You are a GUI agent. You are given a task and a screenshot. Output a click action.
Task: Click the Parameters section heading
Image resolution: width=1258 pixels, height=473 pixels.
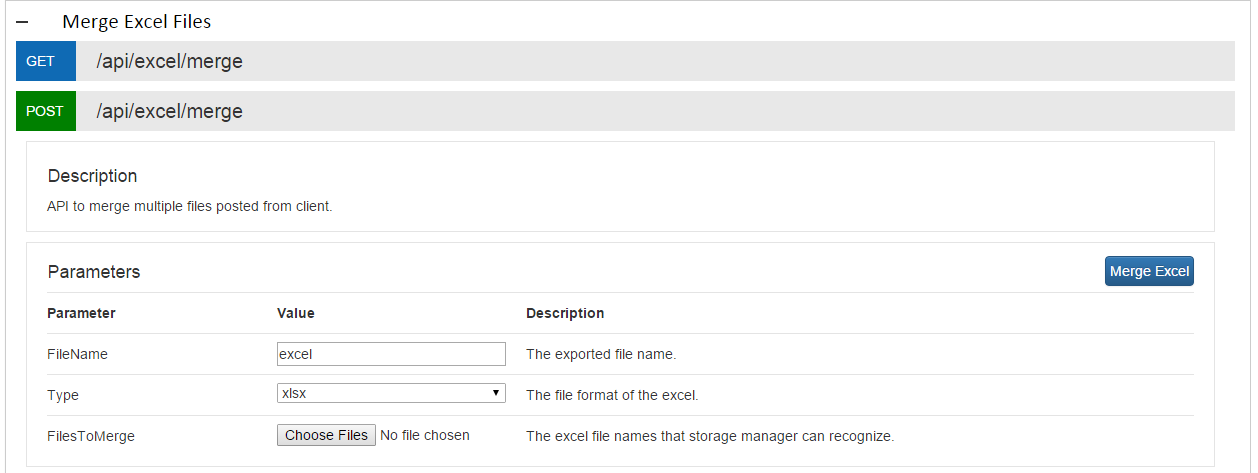(94, 272)
